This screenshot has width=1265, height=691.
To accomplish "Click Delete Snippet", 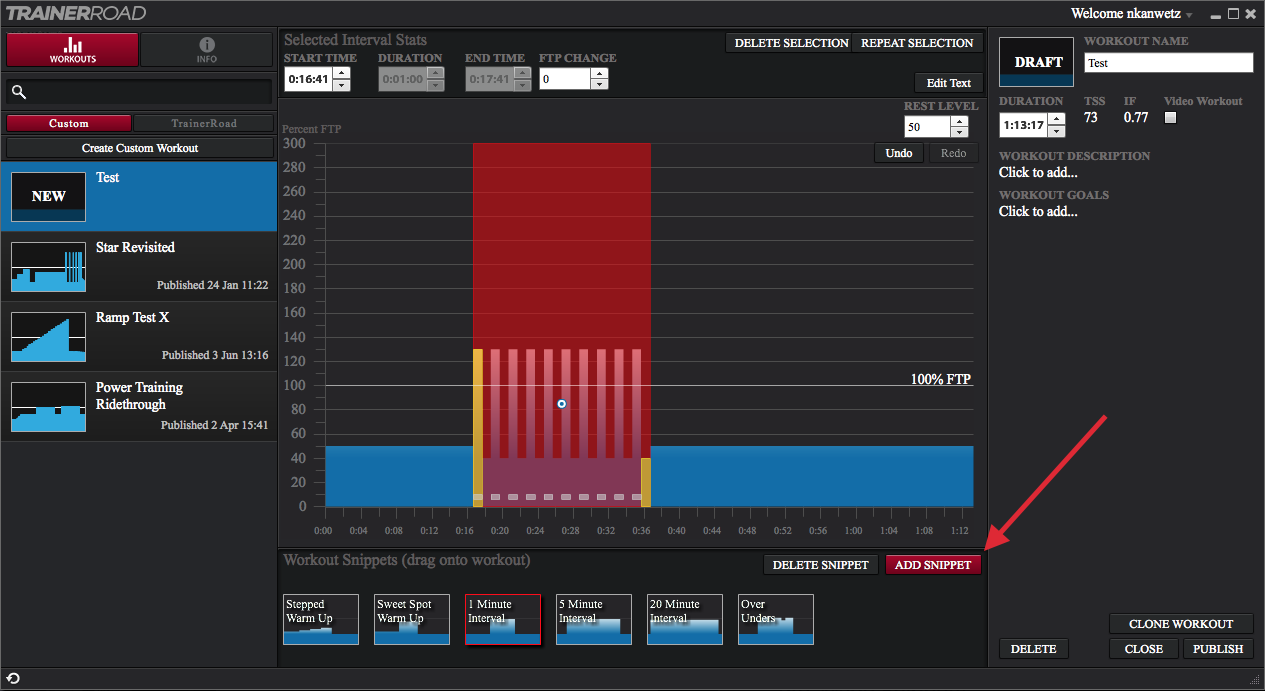I will pos(822,565).
